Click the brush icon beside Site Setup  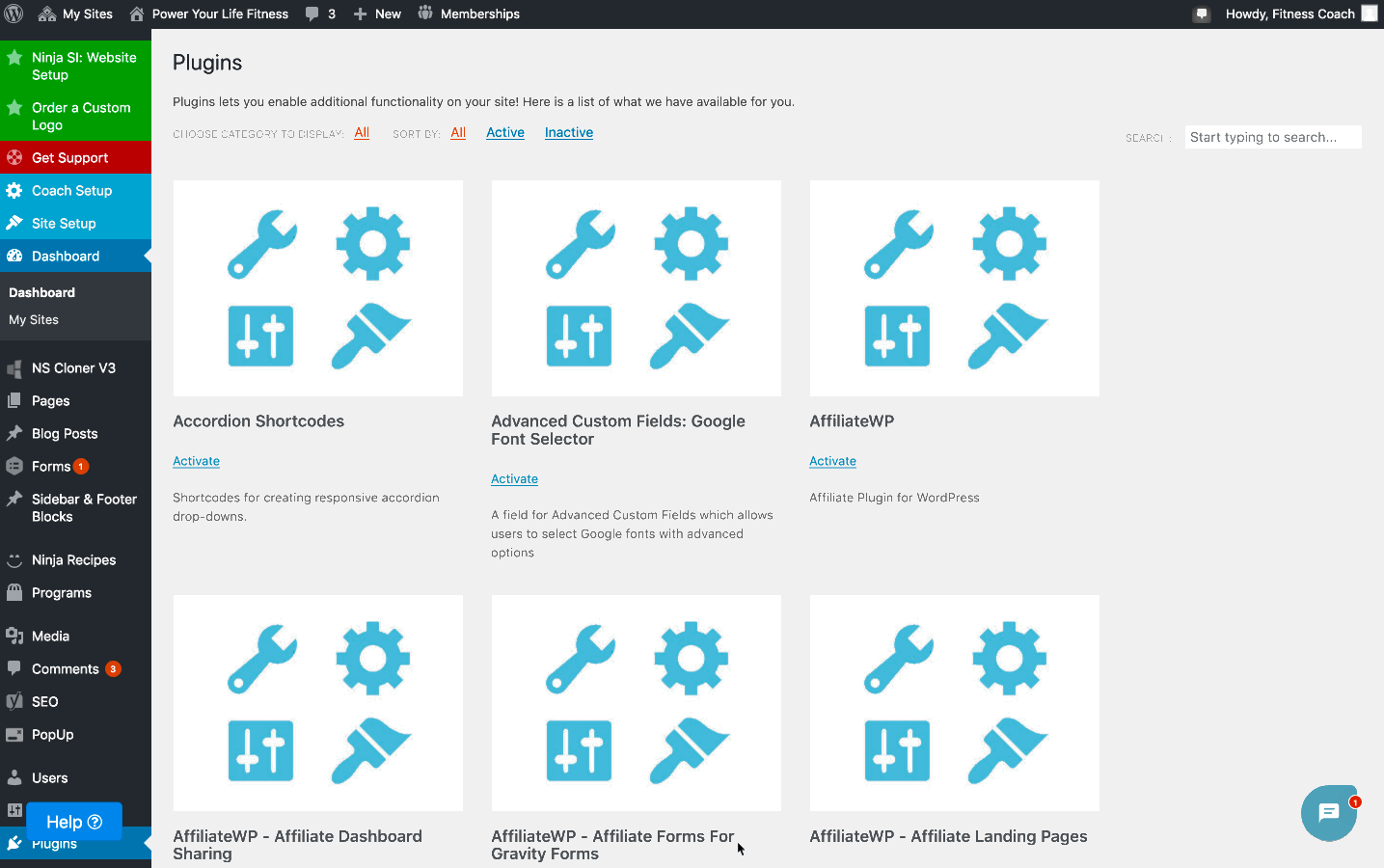pyautogui.click(x=14, y=223)
